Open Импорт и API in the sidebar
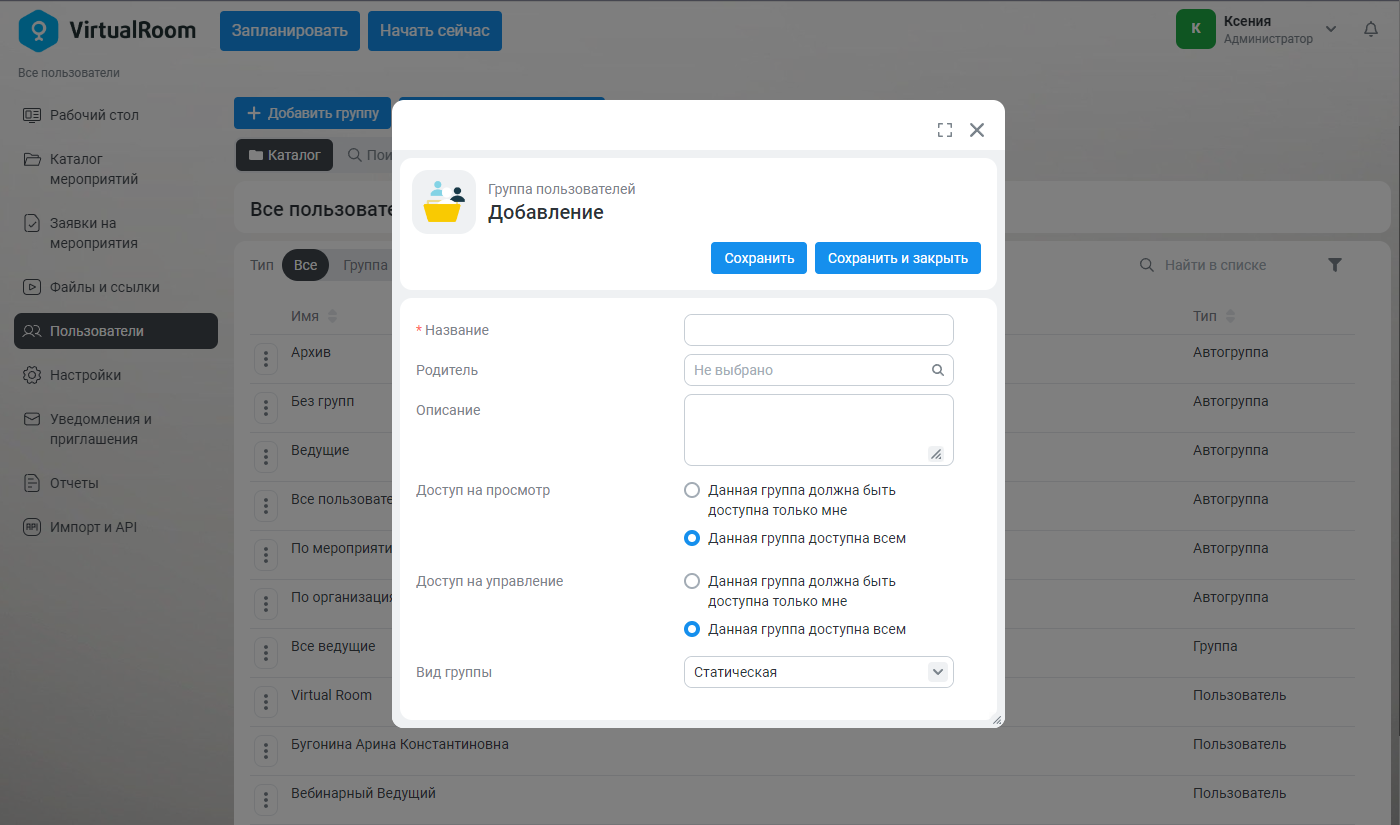1400x825 pixels. coord(116,527)
